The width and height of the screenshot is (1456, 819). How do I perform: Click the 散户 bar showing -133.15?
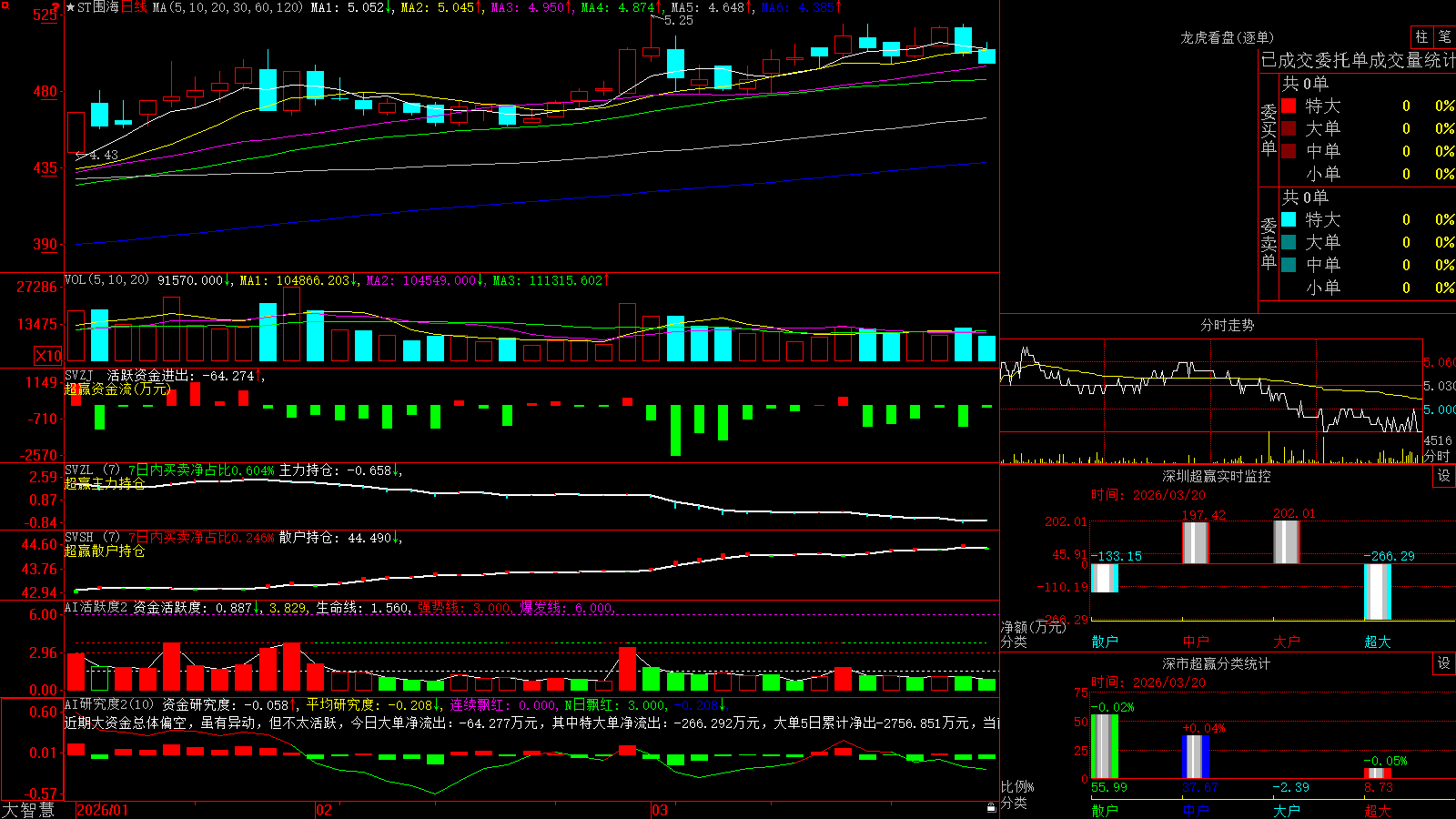(x=1105, y=579)
